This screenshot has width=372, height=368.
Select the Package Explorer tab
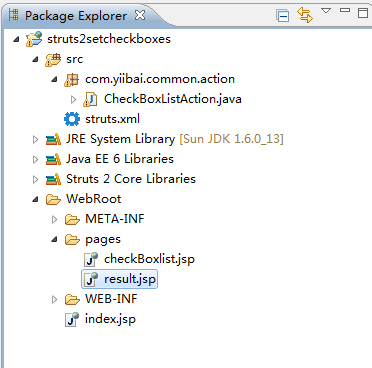76,16
